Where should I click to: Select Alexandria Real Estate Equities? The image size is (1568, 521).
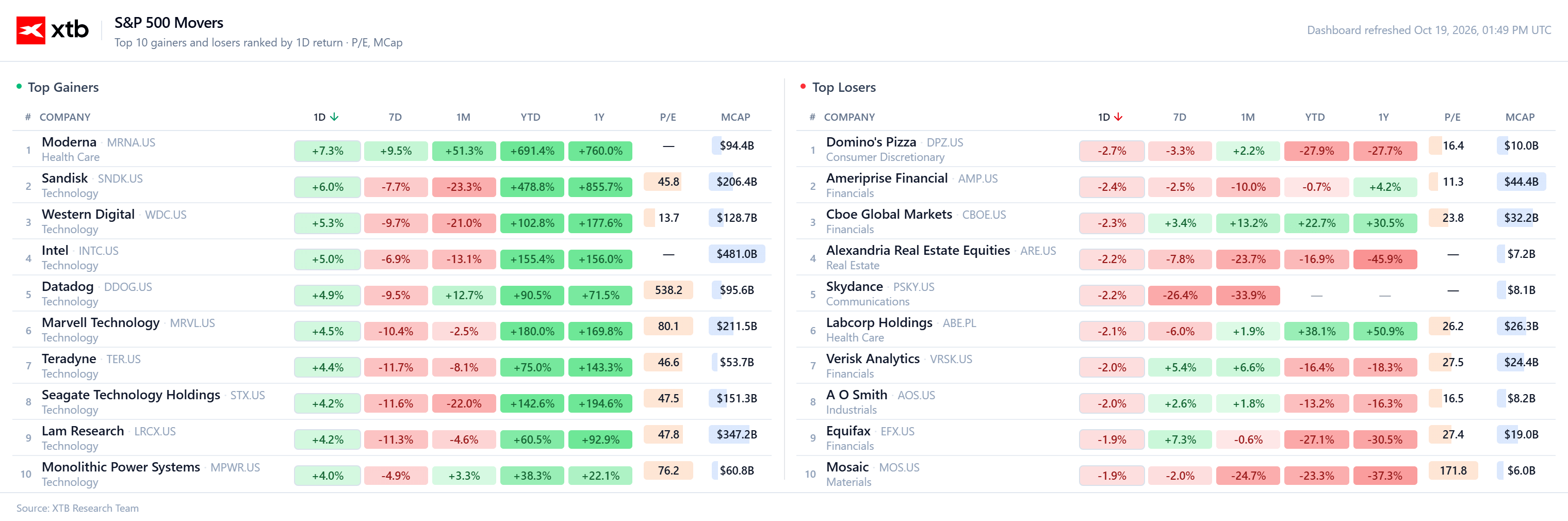918,250
